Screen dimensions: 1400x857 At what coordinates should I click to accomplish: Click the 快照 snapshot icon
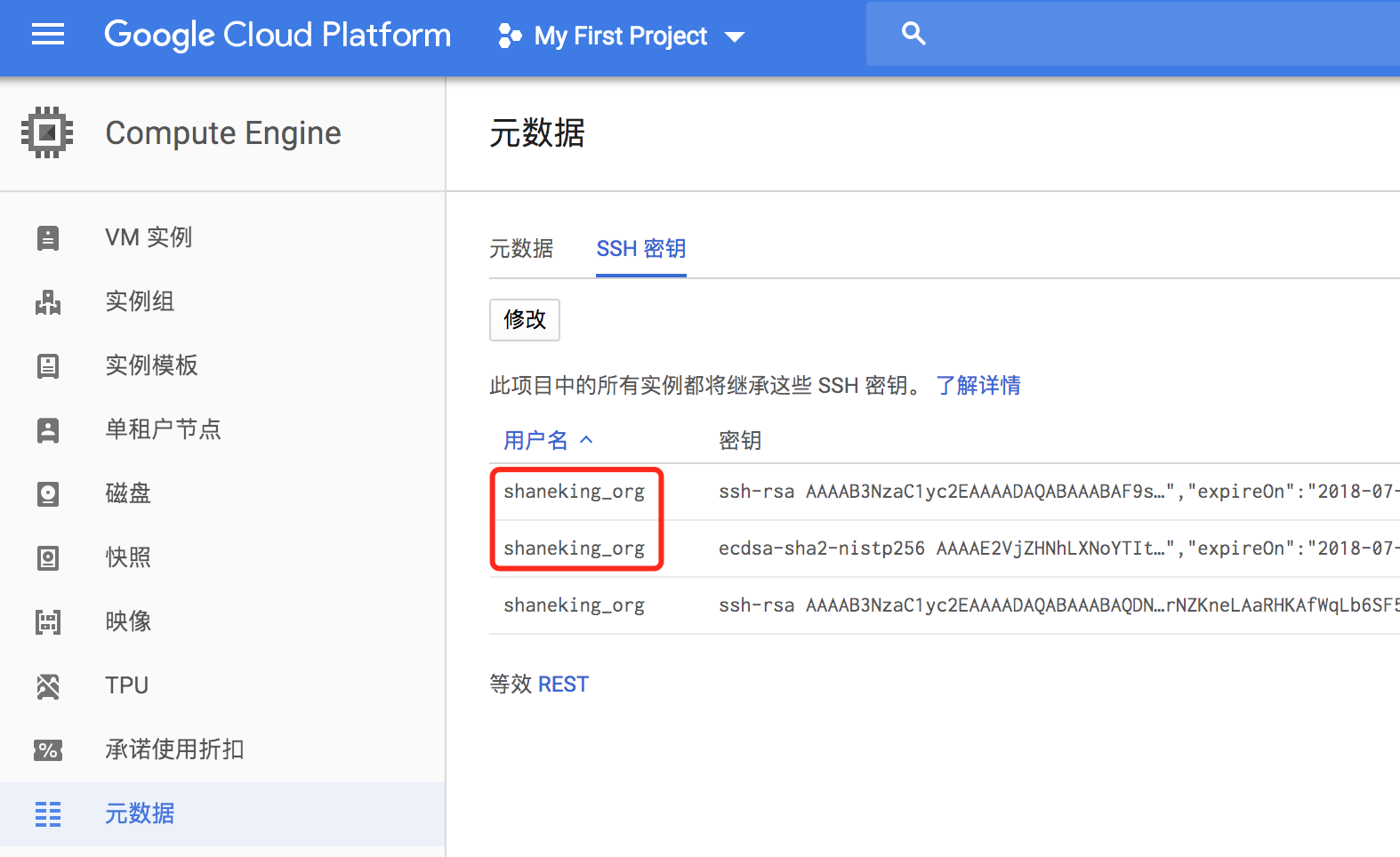pyautogui.click(x=48, y=558)
